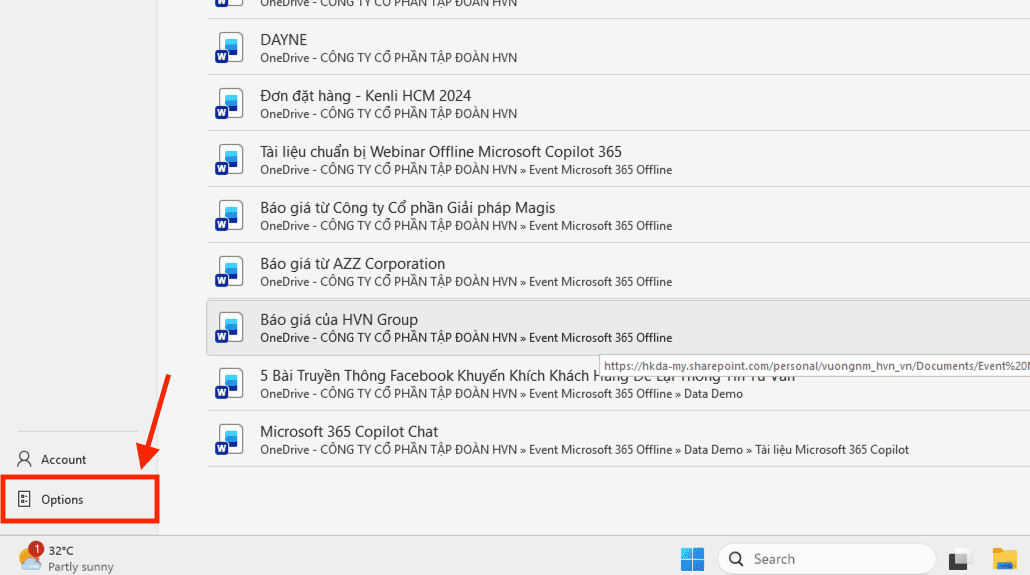The image size is (1030, 575).
Task: Open the weather widget showing 32°C
Action: [65, 559]
